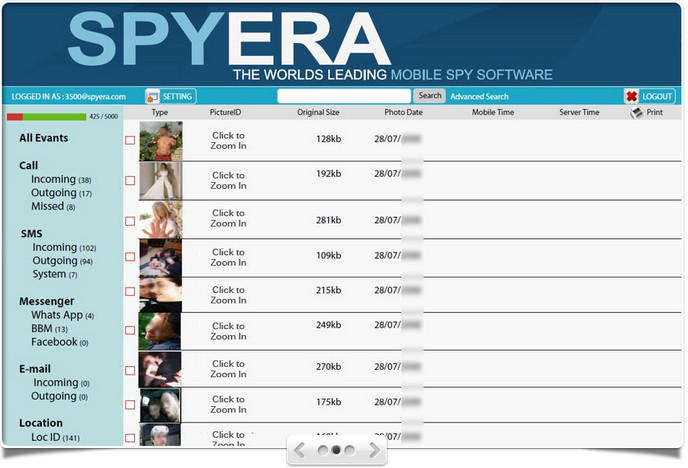Viewport: 688px width, 468px height.
Task: Open the thumbnail in the 281kb row
Action: click(x=160, y=219)
